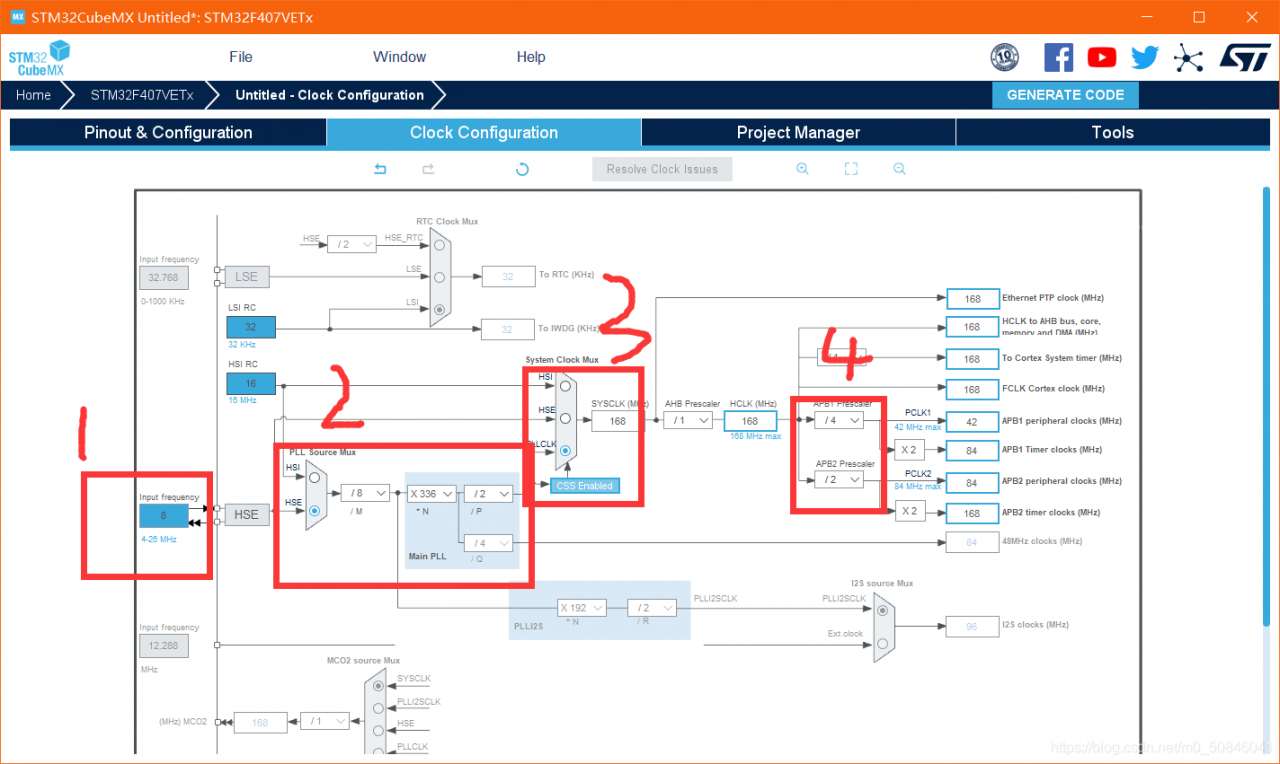Click the 12.288 I2S input frequency field
The image size is (1280, 764).
click(x=164, y=645)
